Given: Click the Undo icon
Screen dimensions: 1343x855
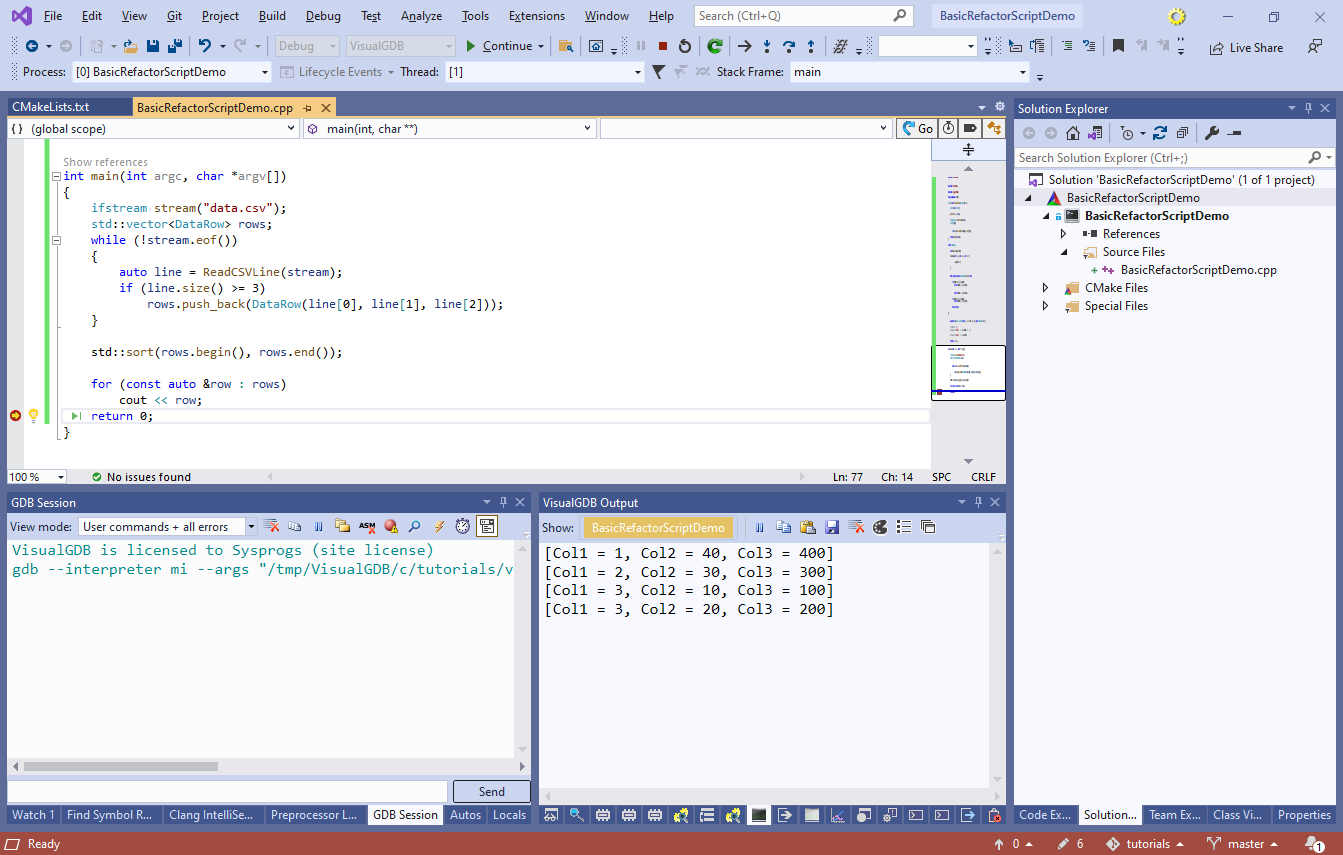Looking at the screenshot, I should 205,46.
